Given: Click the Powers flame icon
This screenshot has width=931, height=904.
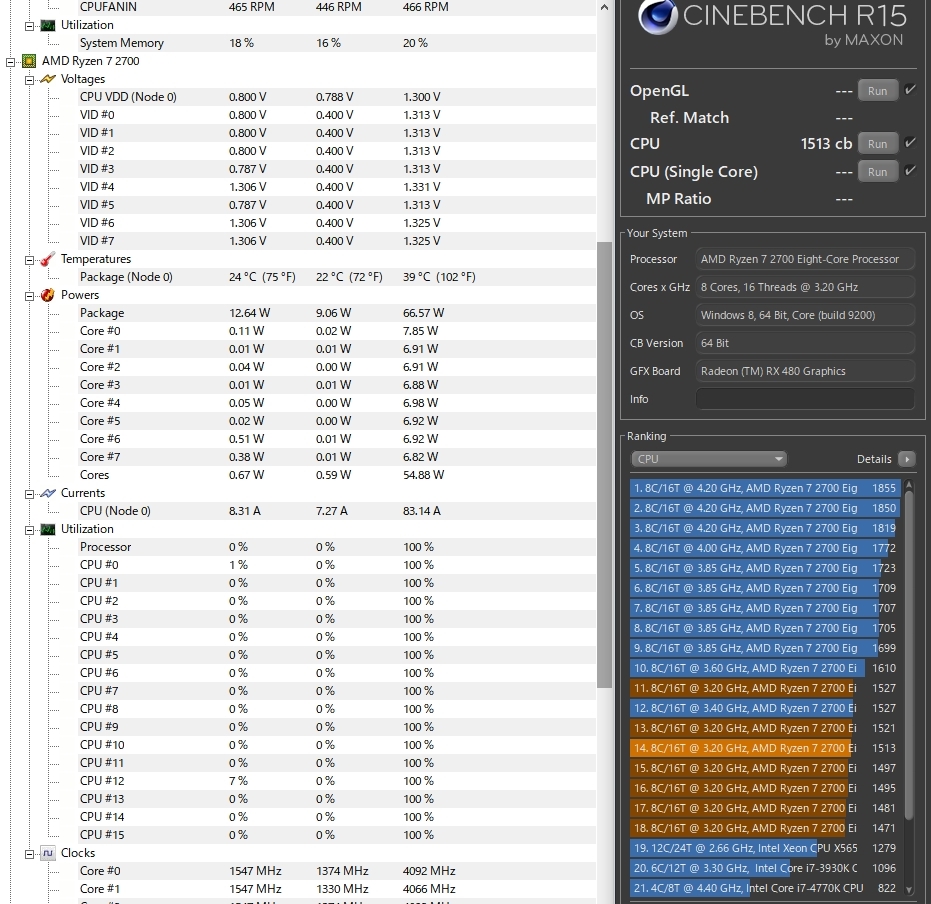Looking at the screenshot, I should (48, 295).
